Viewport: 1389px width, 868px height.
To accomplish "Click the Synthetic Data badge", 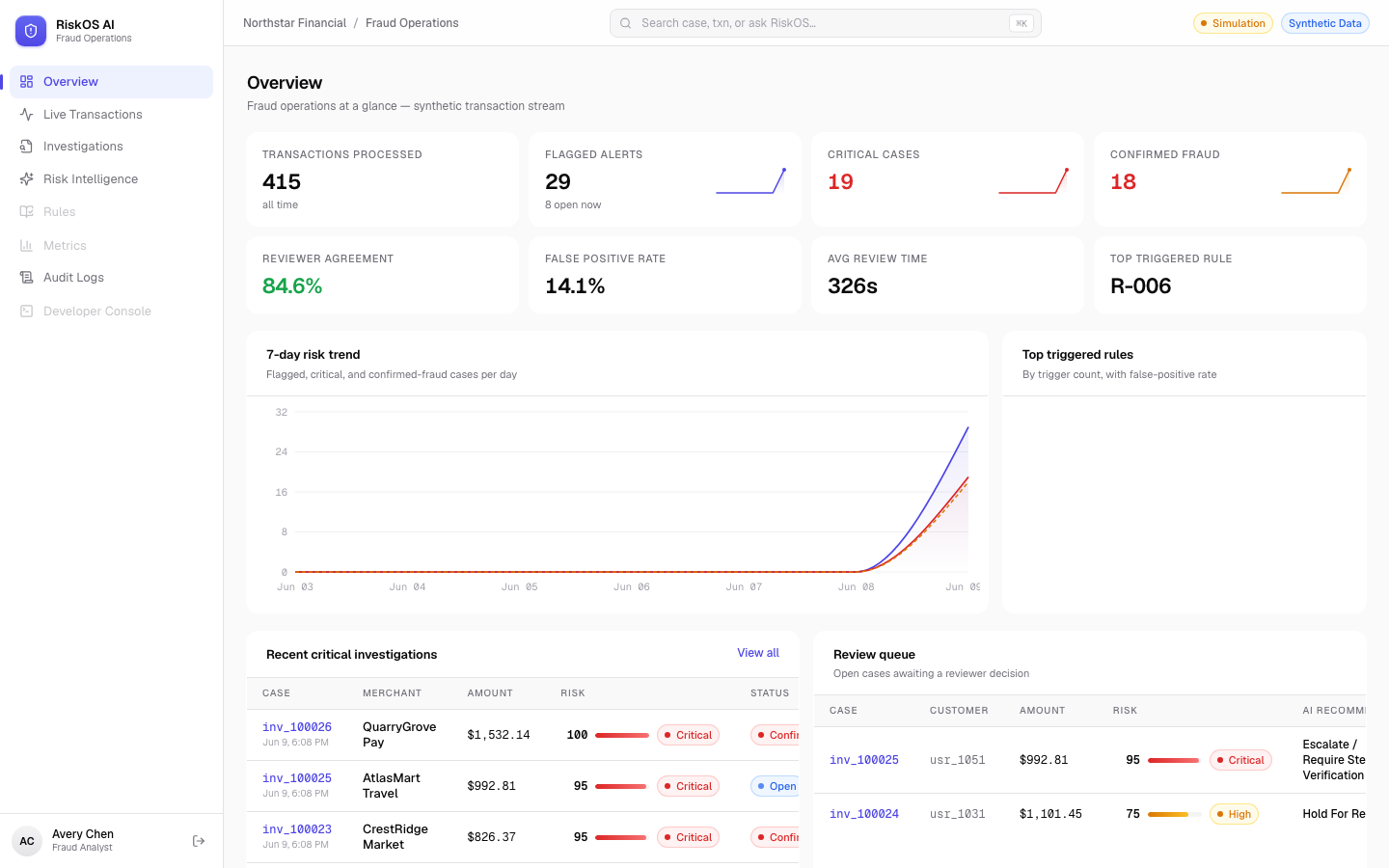I will [x=1325, y=23].
